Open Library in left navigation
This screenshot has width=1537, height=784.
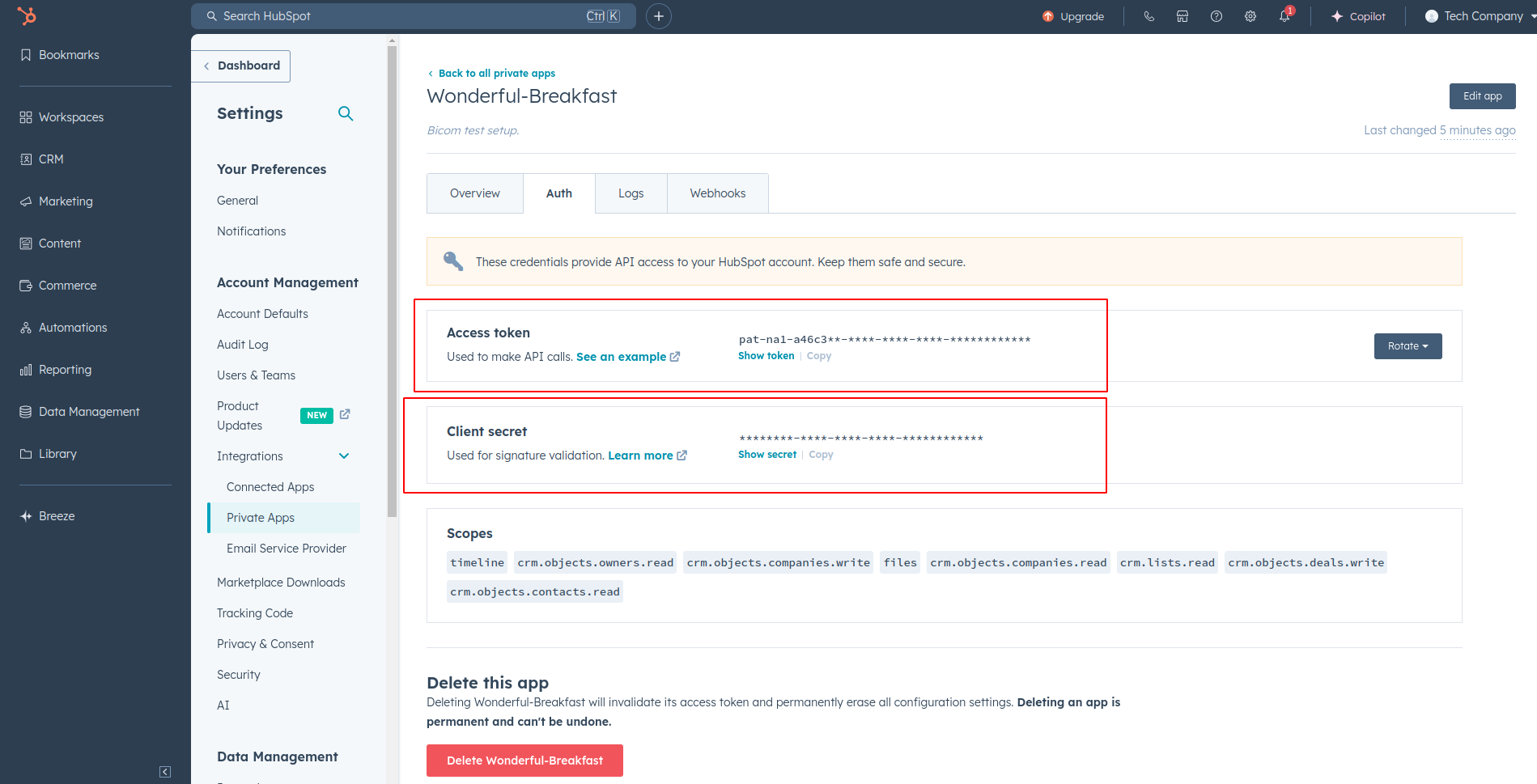(48, 454)
